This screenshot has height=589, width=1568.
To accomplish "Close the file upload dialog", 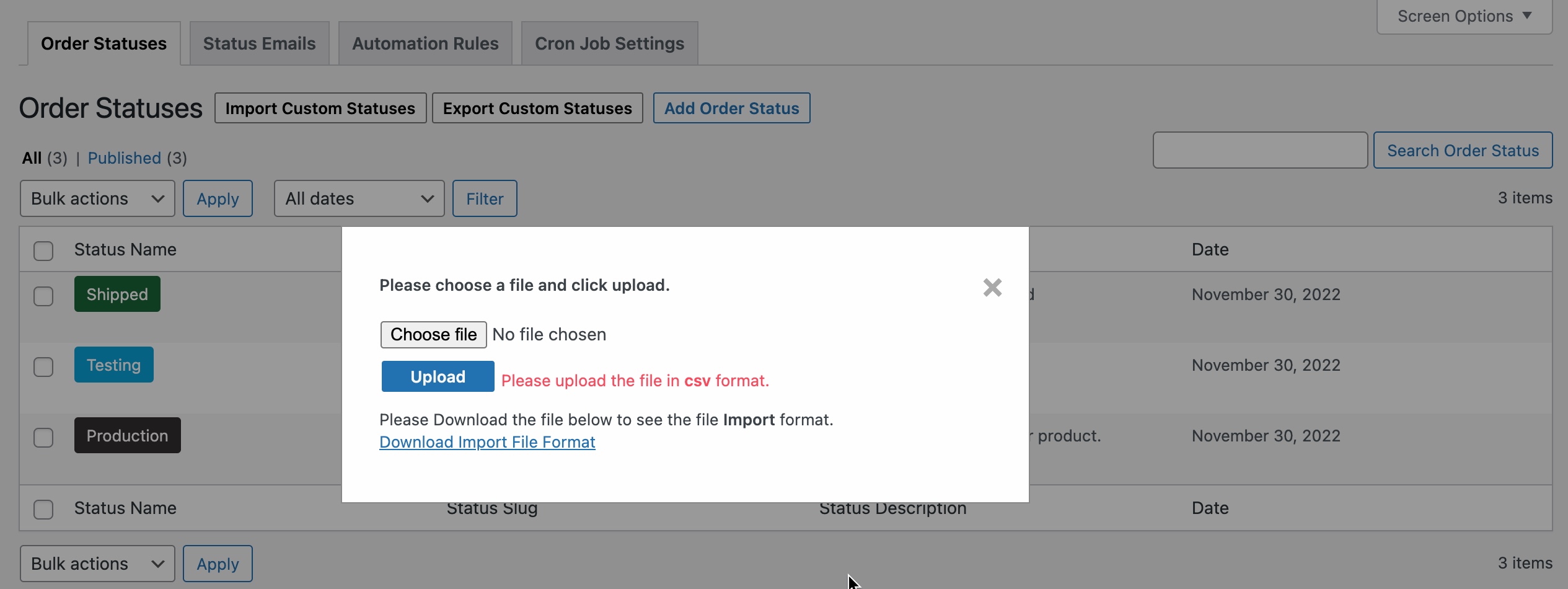I will click(992, 287).
